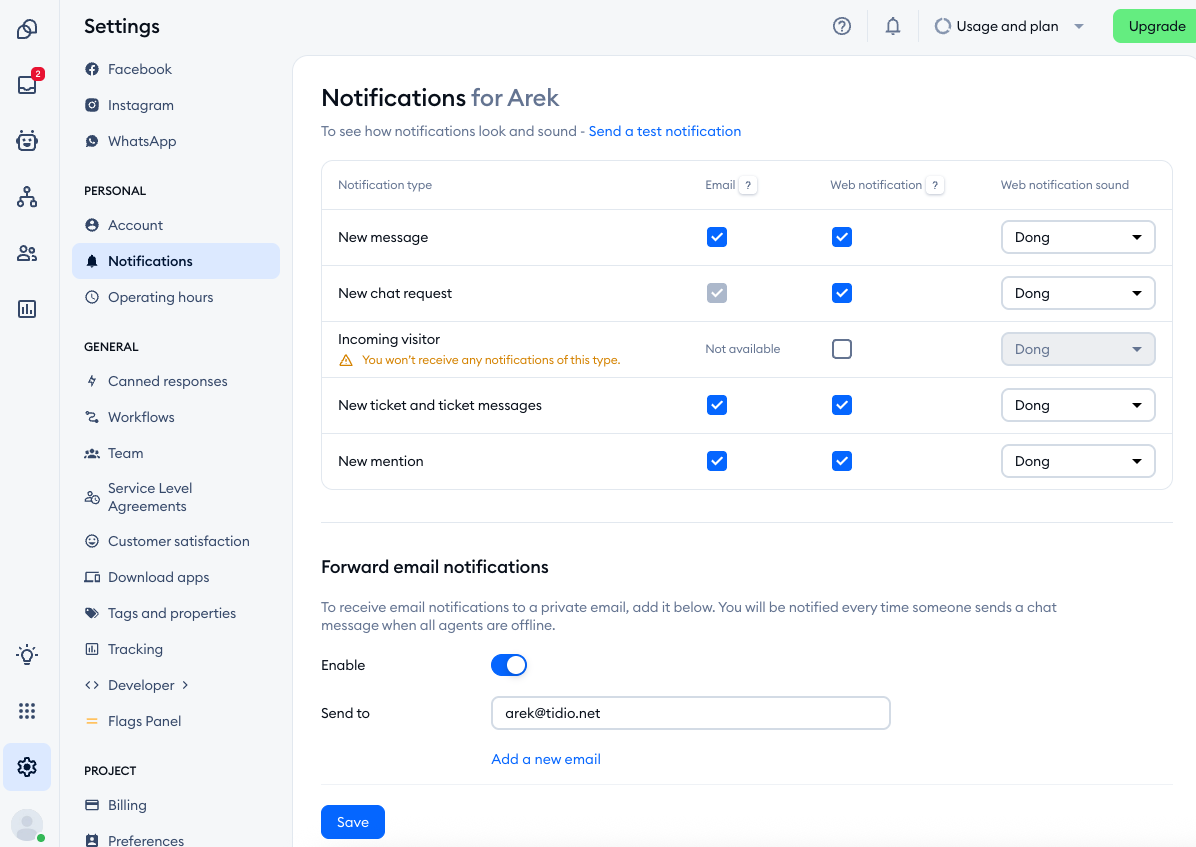This screenshot has height=847, width=1196.
Task: Disable forward email notifications toggle
Action: tap(509, 665)
